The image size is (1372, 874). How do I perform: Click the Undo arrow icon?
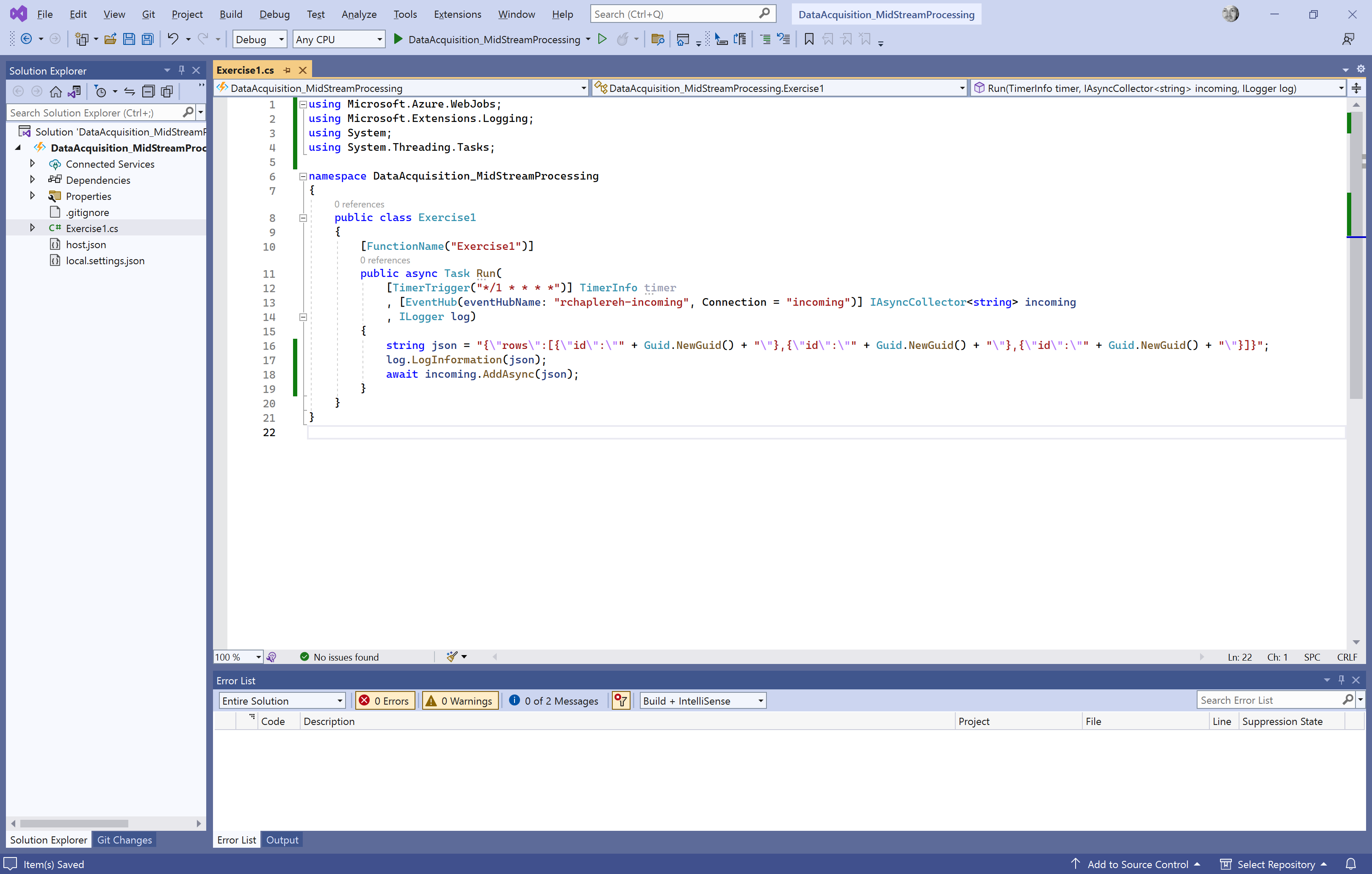(x=173, y=39)
